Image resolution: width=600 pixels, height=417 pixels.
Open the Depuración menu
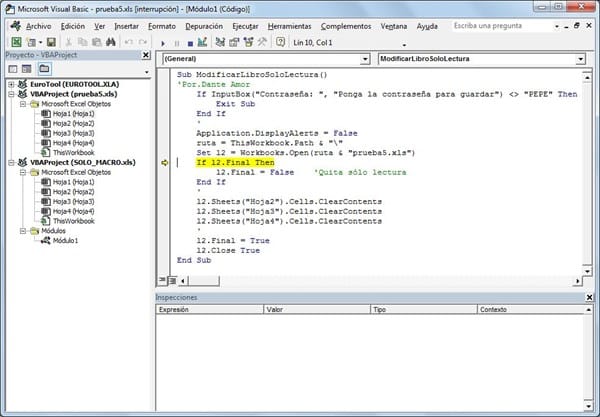(203, 25)
